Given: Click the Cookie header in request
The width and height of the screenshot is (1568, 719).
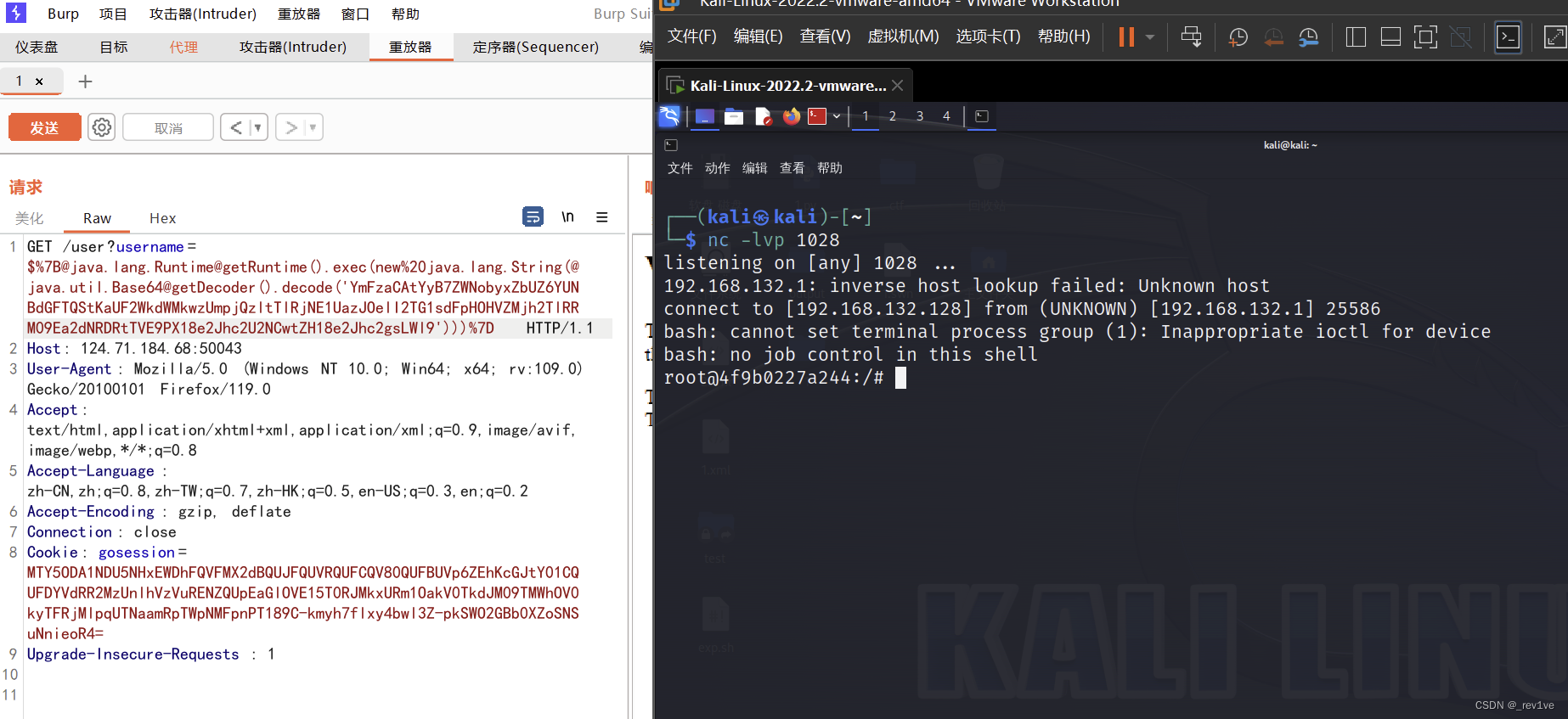Looking at the screenshot, I should (52, 553).
